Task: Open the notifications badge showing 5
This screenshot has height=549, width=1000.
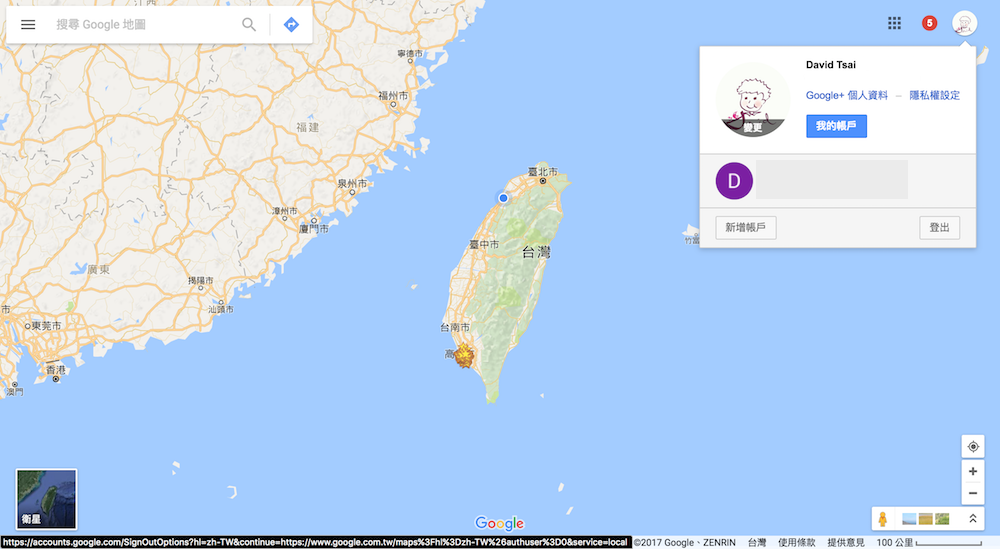Action: tap(929, 24)
